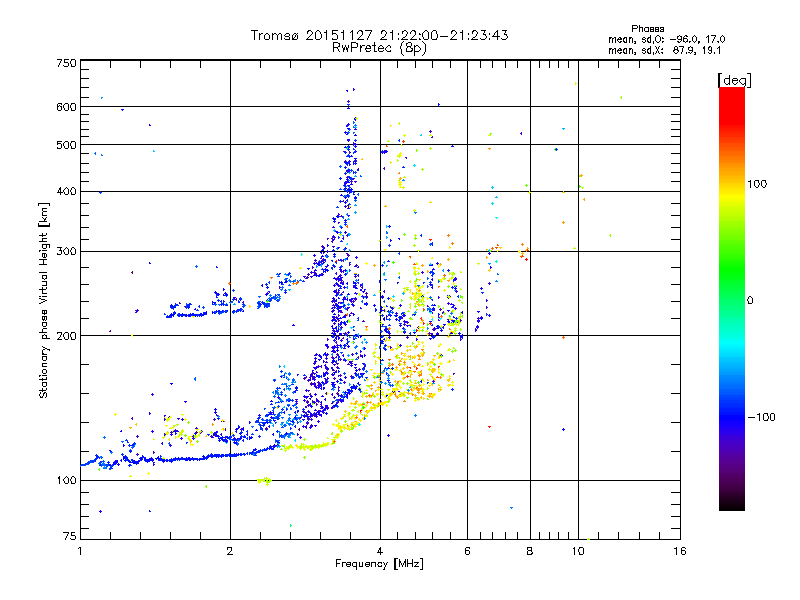Click the y-axis tick label '750'
Image resolution: width=800 pixels, height=600 pixels.
[67, 63]
